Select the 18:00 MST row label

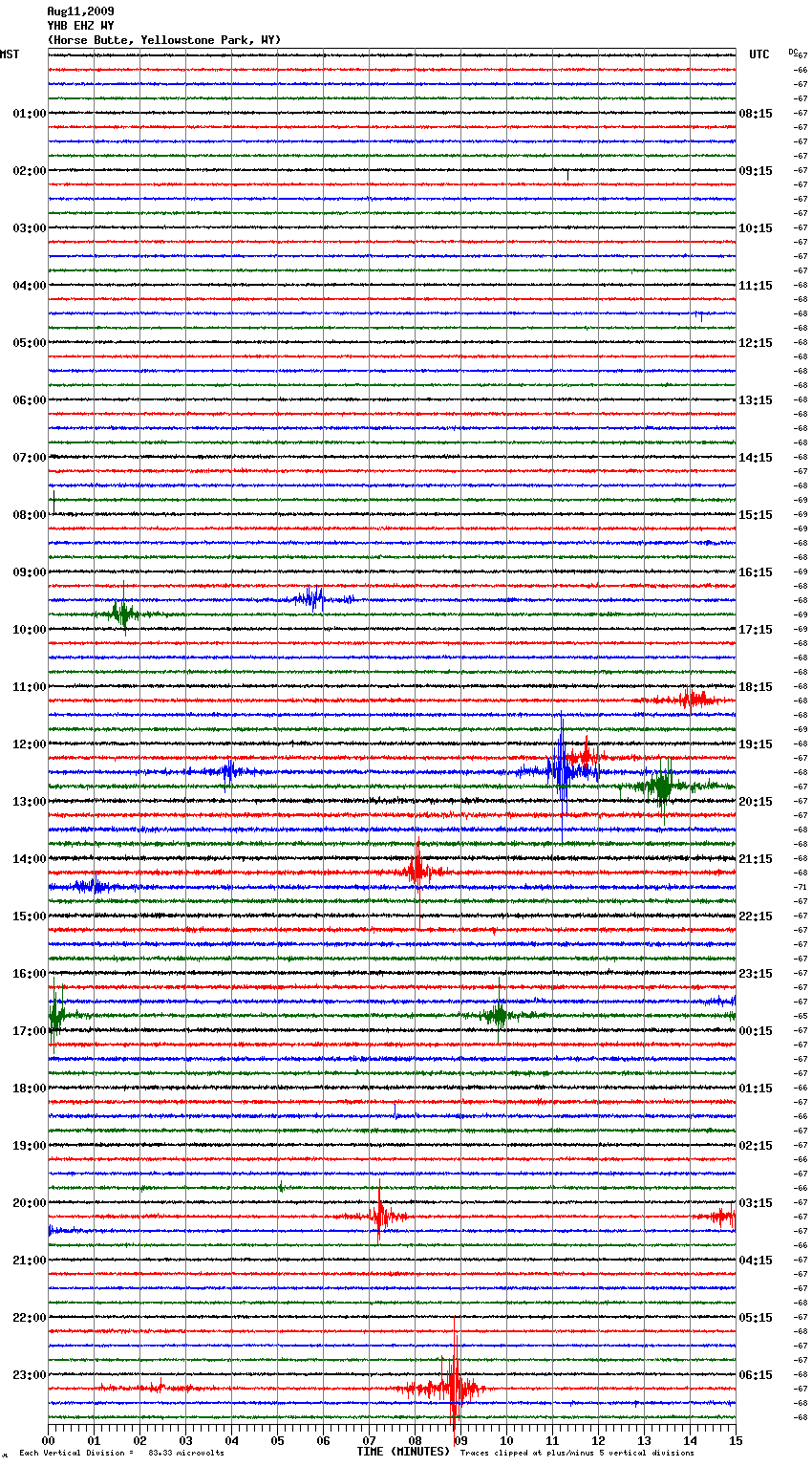coord(30,1089)
